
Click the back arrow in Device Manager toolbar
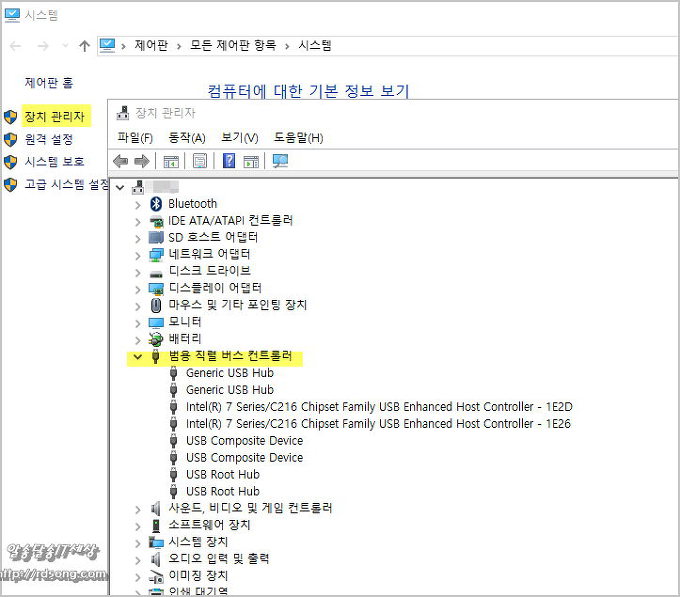[x=120, y=161]
